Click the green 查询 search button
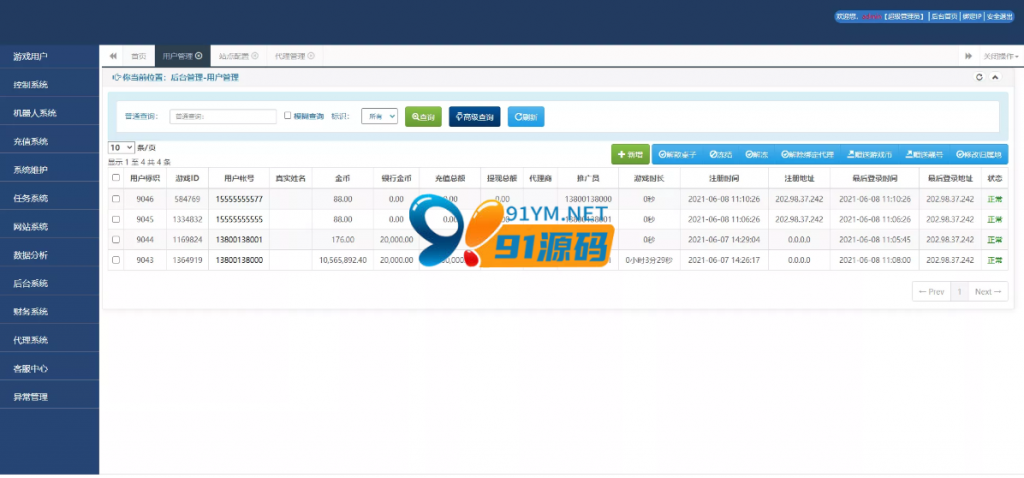 (423, 116)
